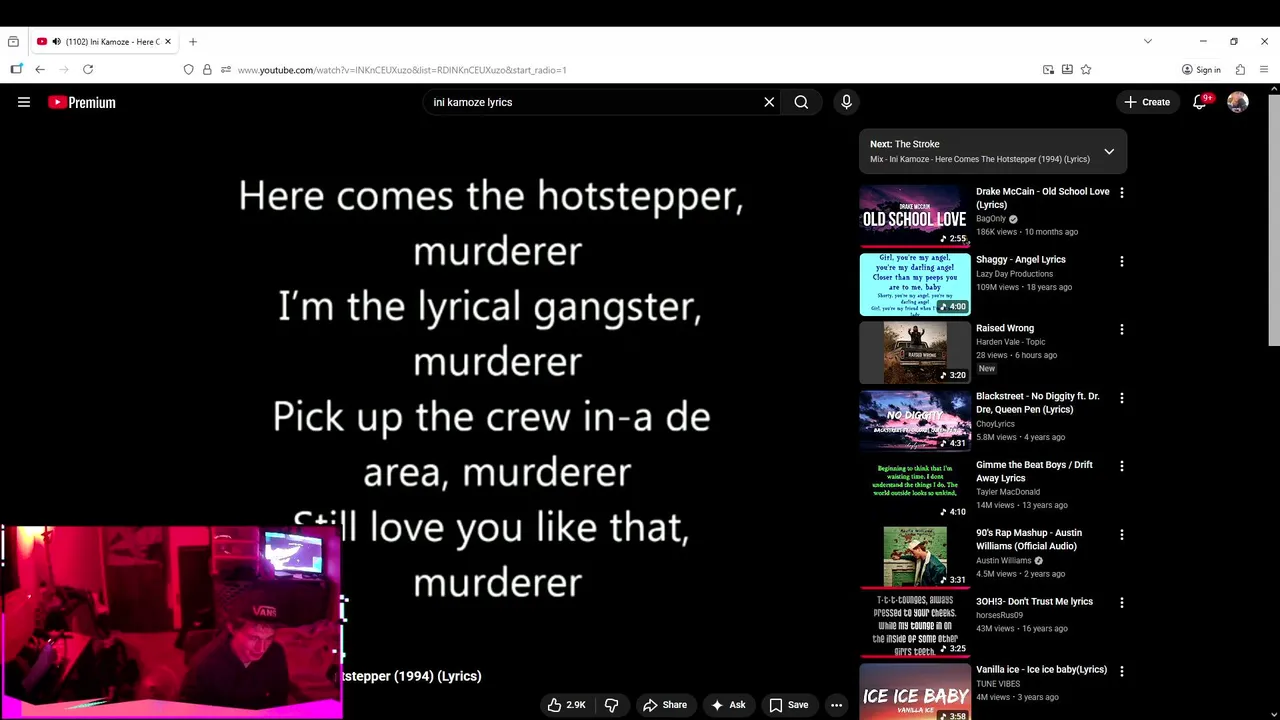The width and height of the screenshot is (1280, 720).
Task: Open the YouTube guide hamburger menu
Action: click(x=24, y=102)
